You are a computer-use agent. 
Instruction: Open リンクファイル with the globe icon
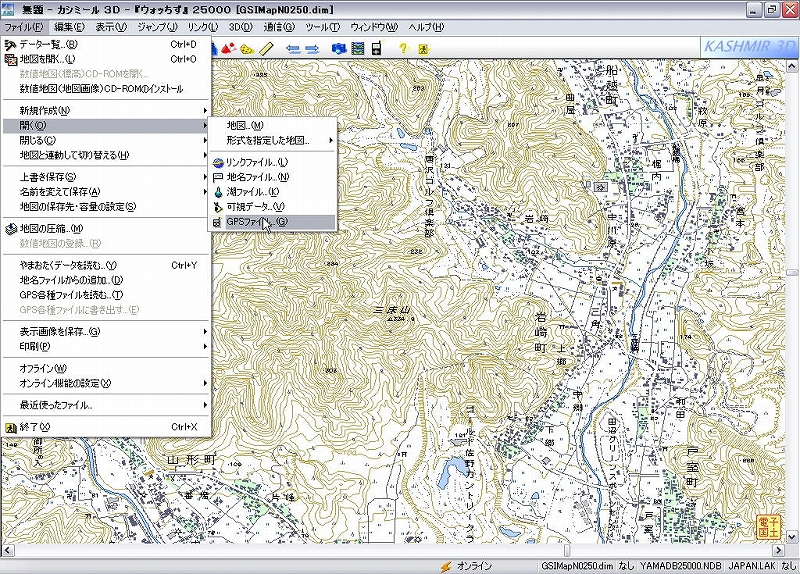[x=272, y=162]
